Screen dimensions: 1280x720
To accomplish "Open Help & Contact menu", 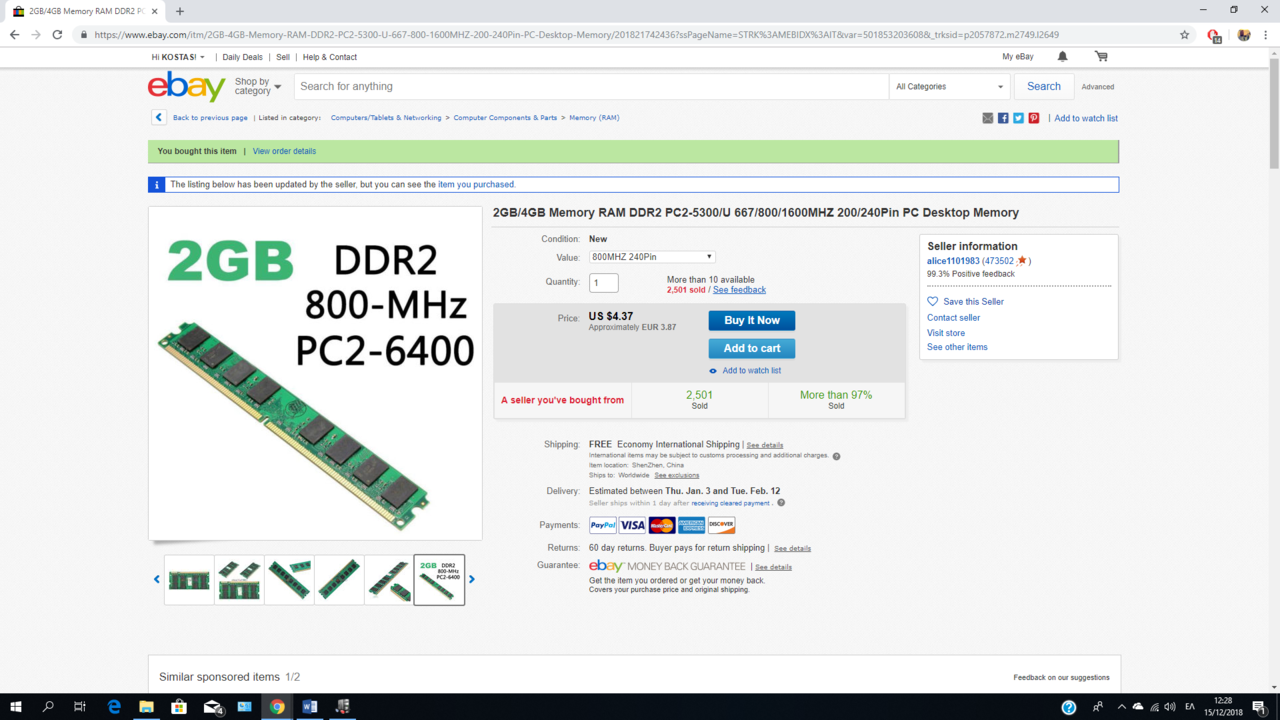I will [x=330, y=57].
